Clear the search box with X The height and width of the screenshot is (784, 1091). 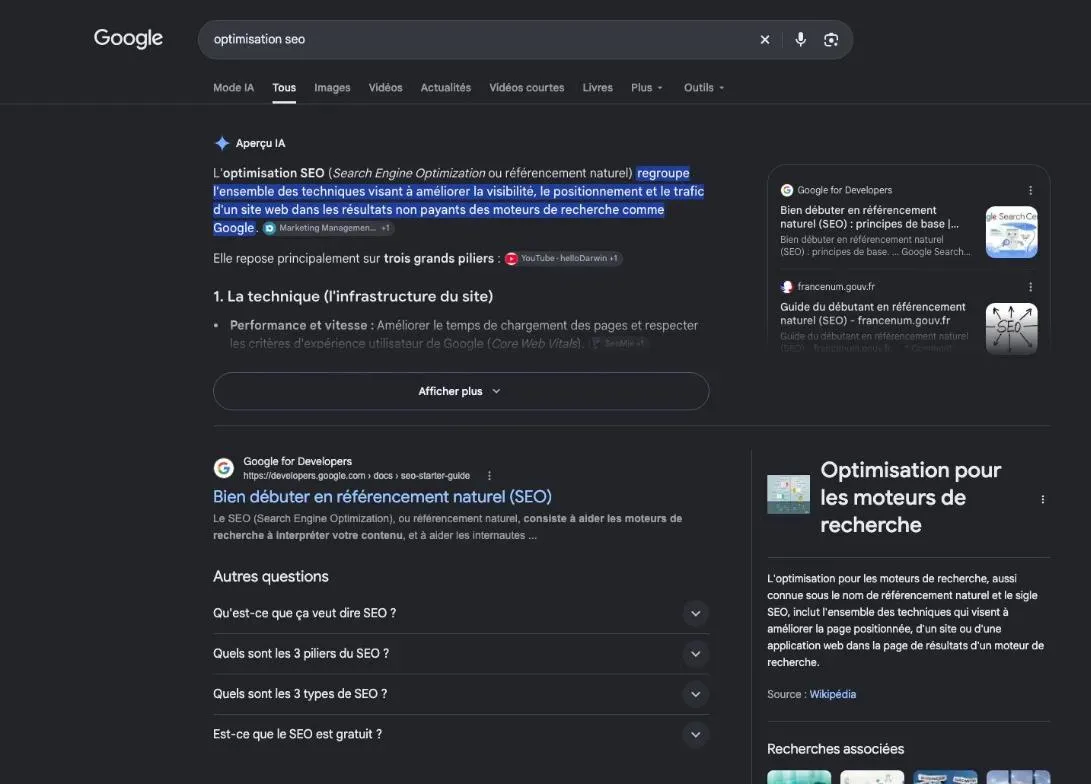click(x=765, y=40)
